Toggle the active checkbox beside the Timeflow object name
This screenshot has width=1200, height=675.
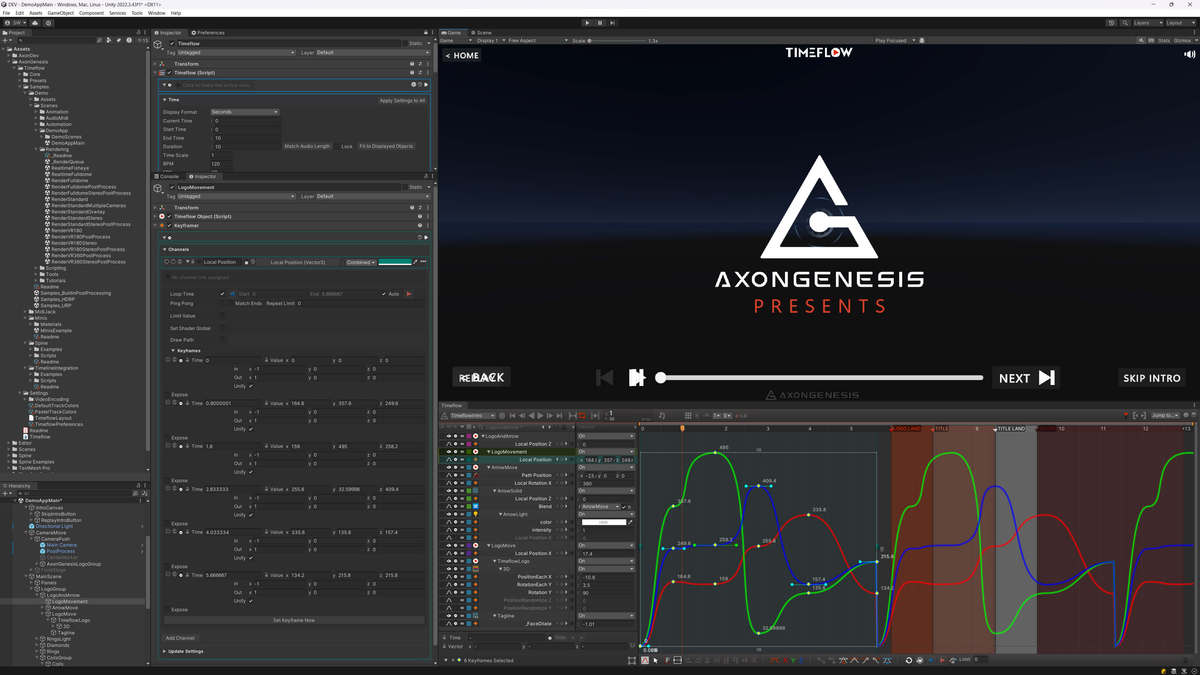coord(172,44)
